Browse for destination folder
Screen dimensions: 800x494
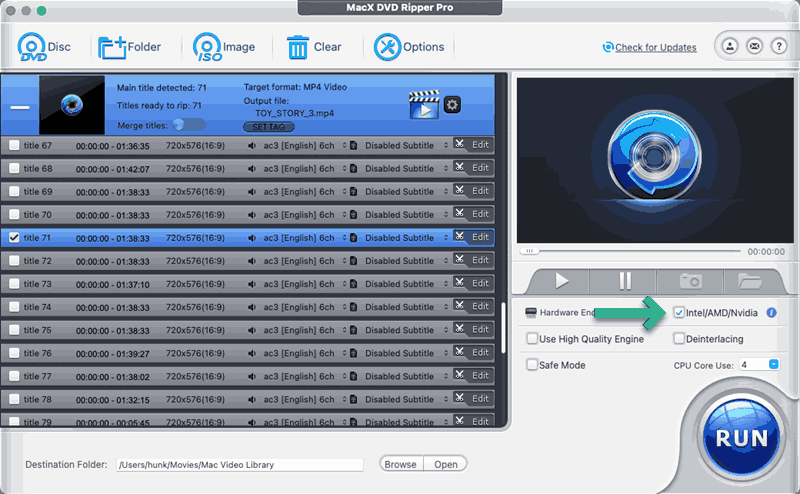[401, 464]
